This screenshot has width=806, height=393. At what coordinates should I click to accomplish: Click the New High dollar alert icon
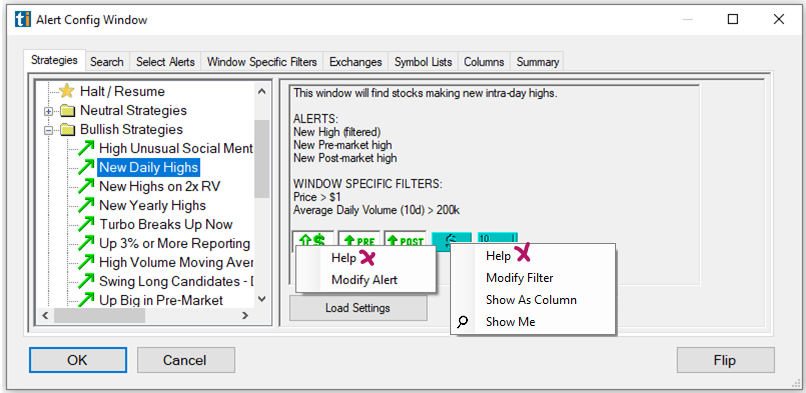[x=313, y=239]
